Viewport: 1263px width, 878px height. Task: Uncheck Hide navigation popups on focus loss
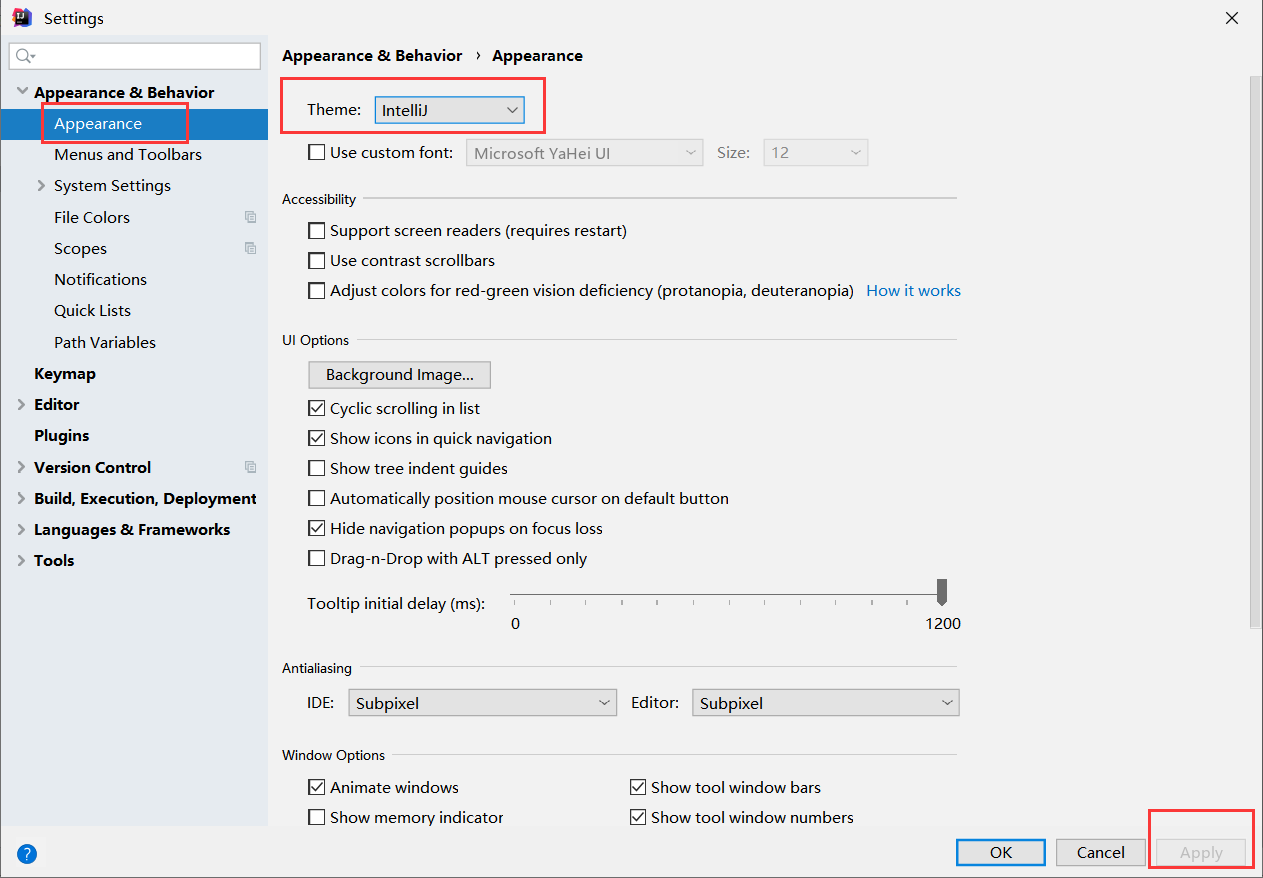(316, 529)
